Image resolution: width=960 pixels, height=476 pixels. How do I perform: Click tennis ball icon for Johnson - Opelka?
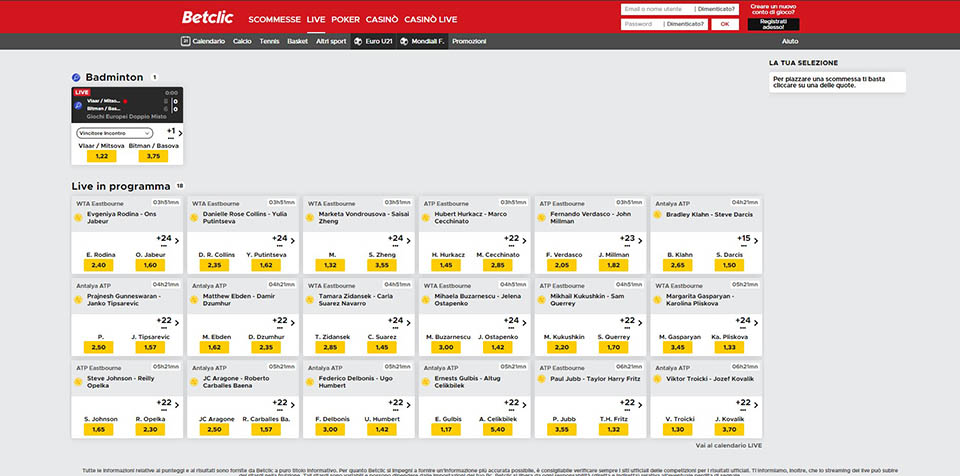(x=78, y=381)
